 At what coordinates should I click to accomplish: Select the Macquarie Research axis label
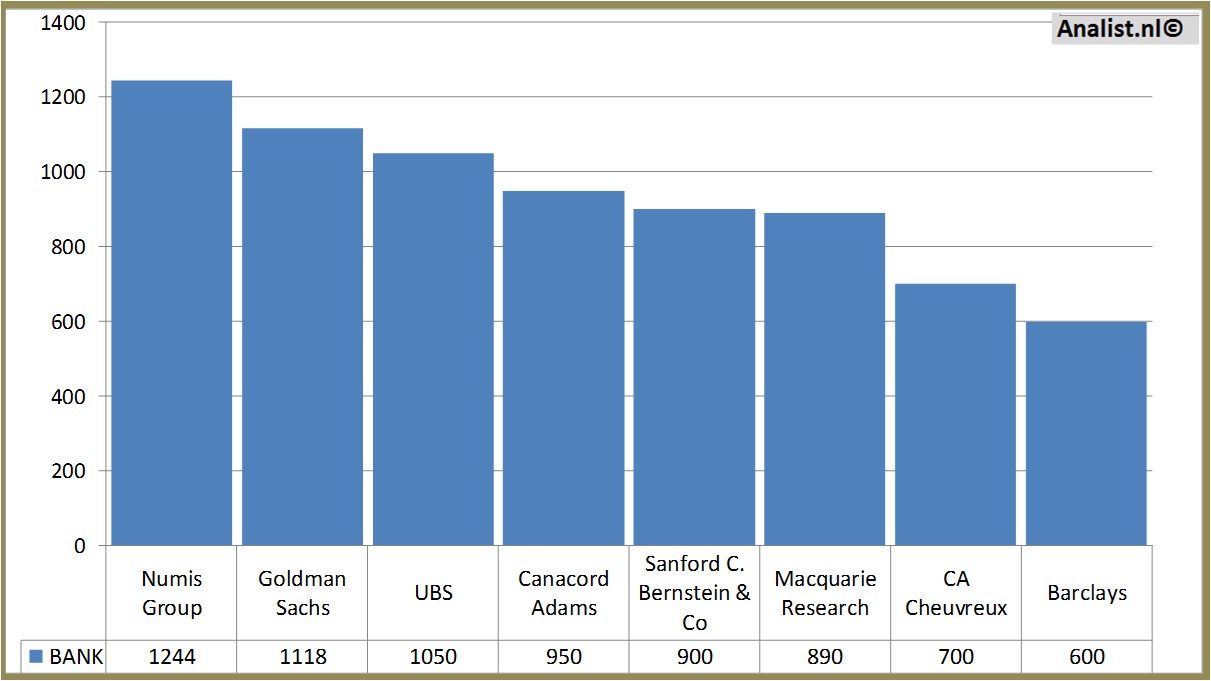tap(825, 593)
